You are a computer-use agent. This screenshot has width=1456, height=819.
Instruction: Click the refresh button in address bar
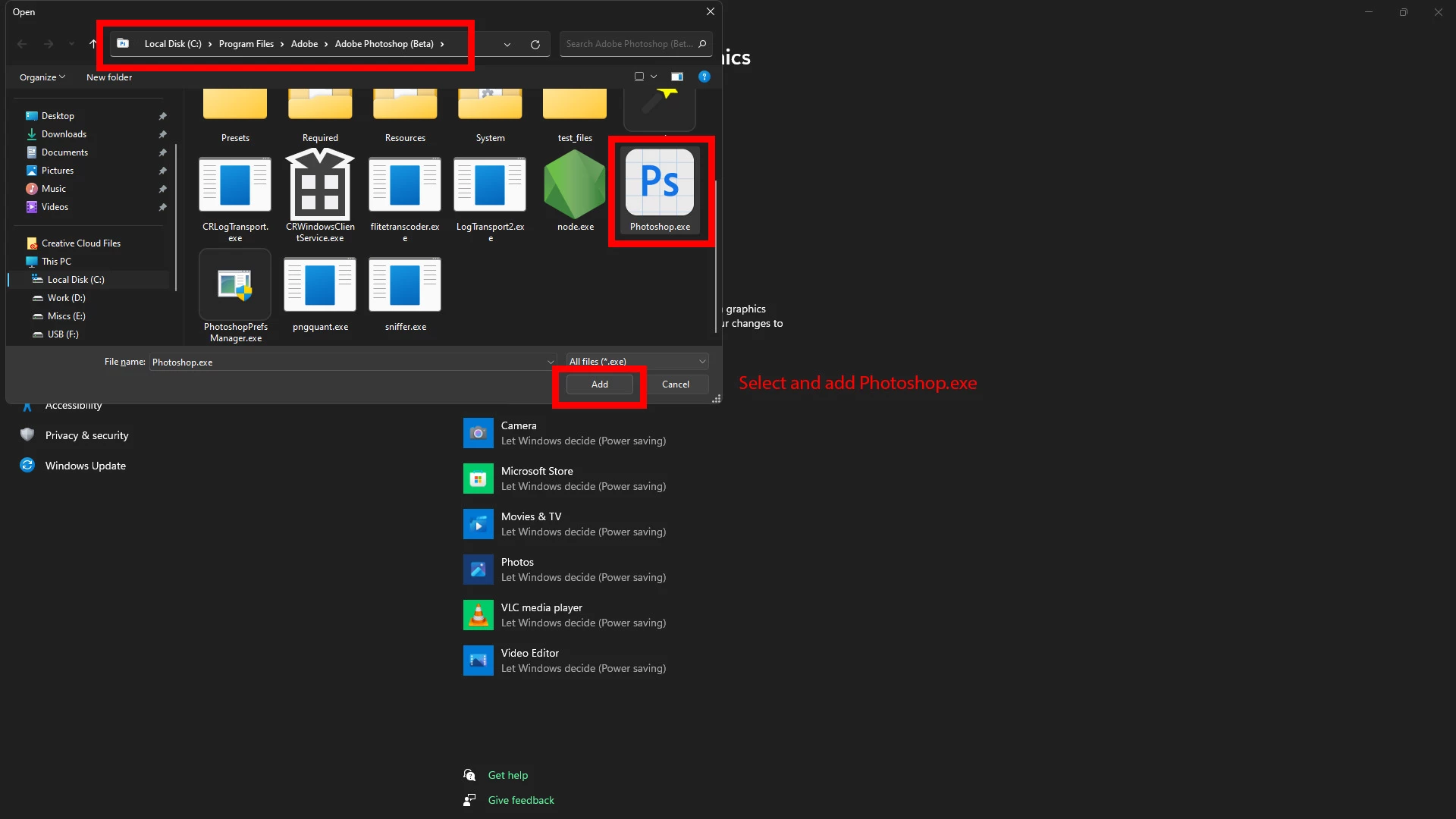535,44
